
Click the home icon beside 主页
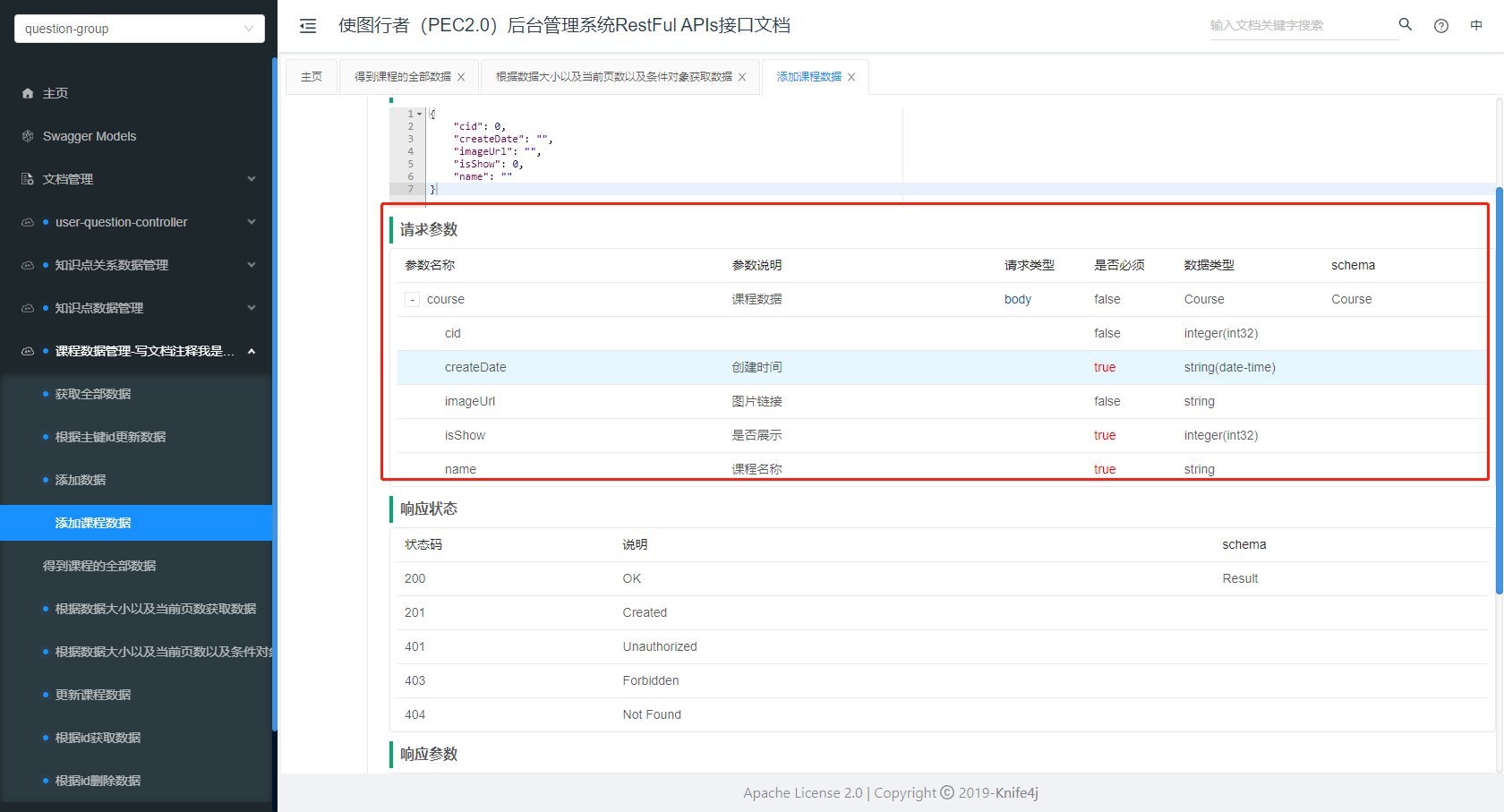pyautogui.click(x=28, y=93)
